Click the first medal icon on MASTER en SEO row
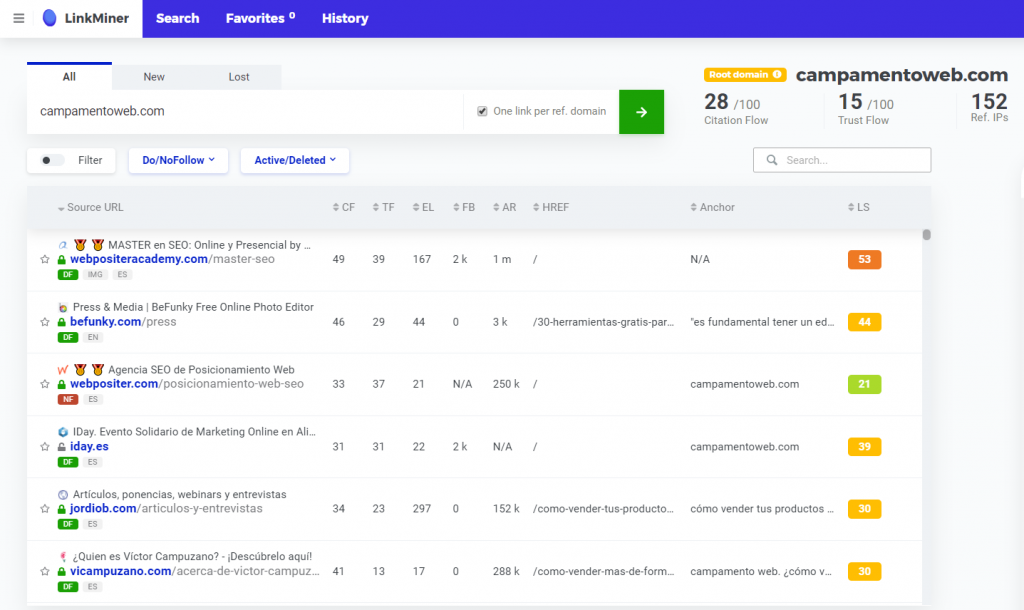Viewport: 1024px width, 610px height. pos(80,245)
